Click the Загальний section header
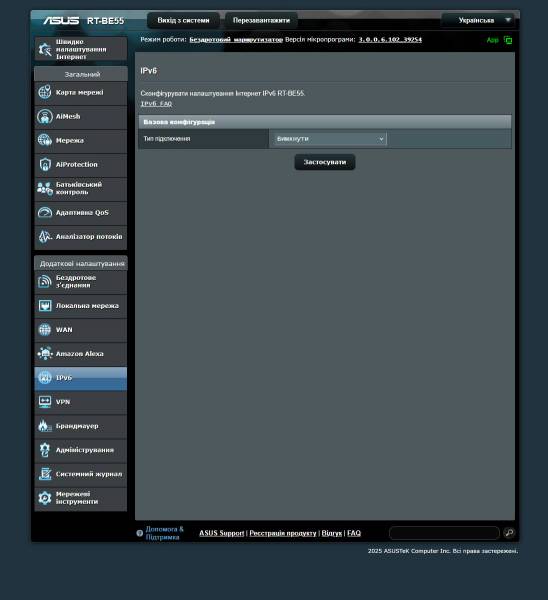This screenshot has width=548, height=600. point(81,74)
